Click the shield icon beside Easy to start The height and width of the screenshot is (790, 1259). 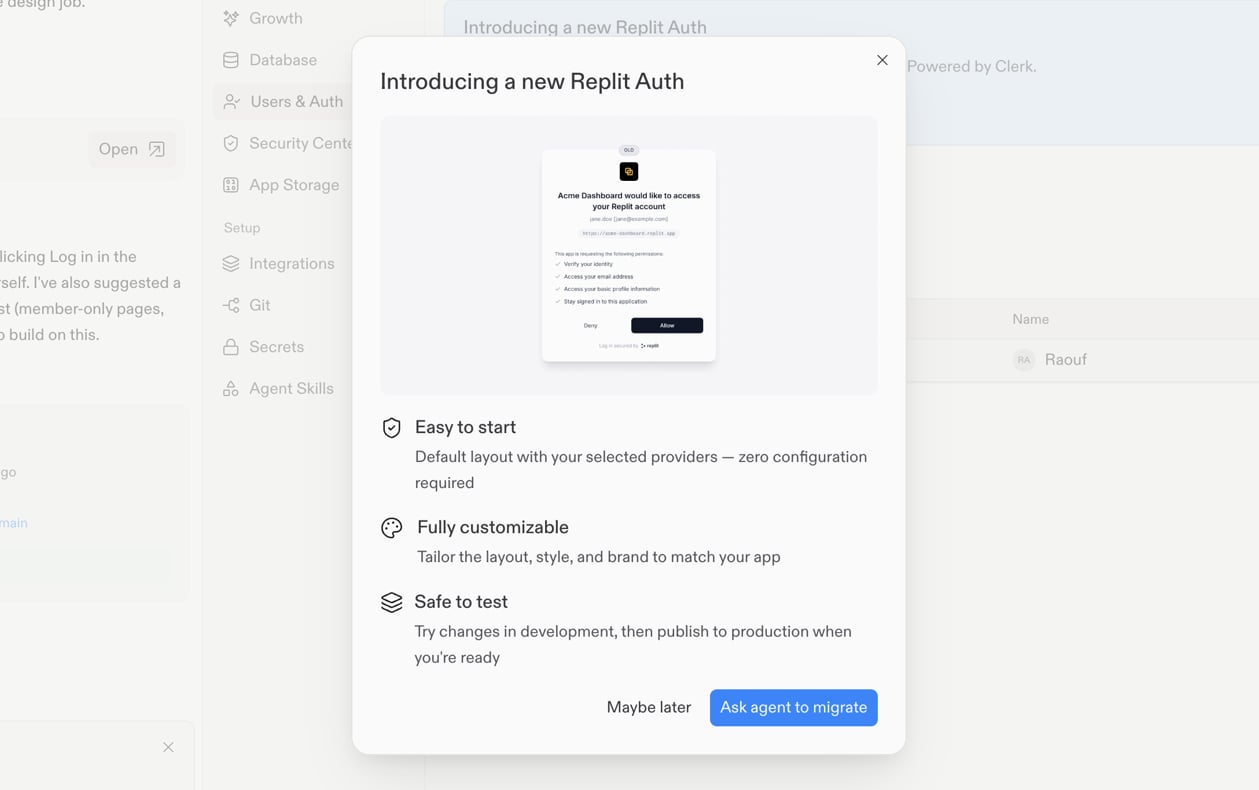[392, 428]
